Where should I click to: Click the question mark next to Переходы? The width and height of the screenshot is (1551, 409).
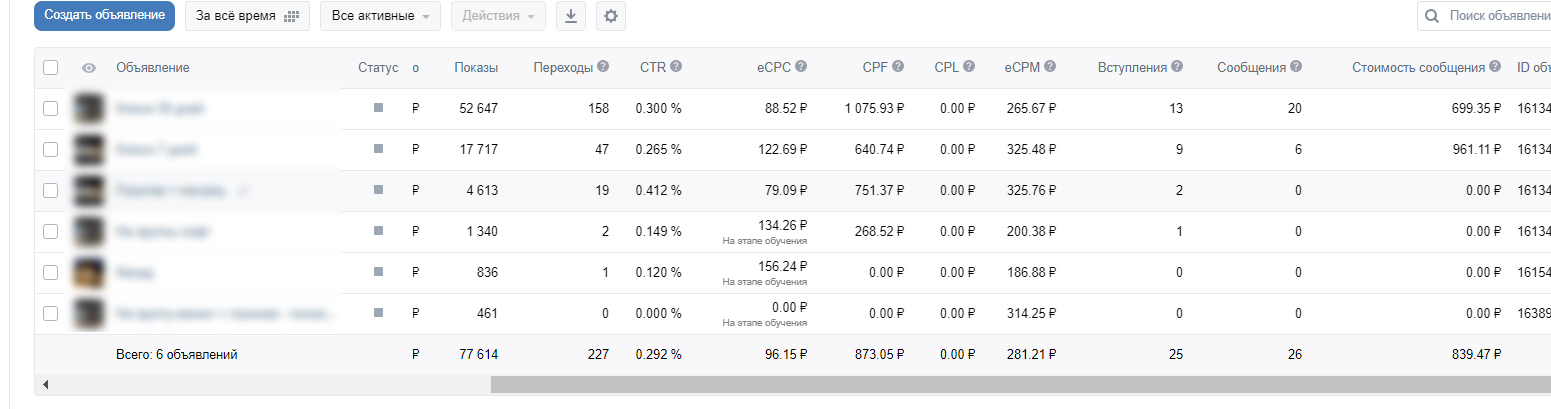tap(603, 67)
